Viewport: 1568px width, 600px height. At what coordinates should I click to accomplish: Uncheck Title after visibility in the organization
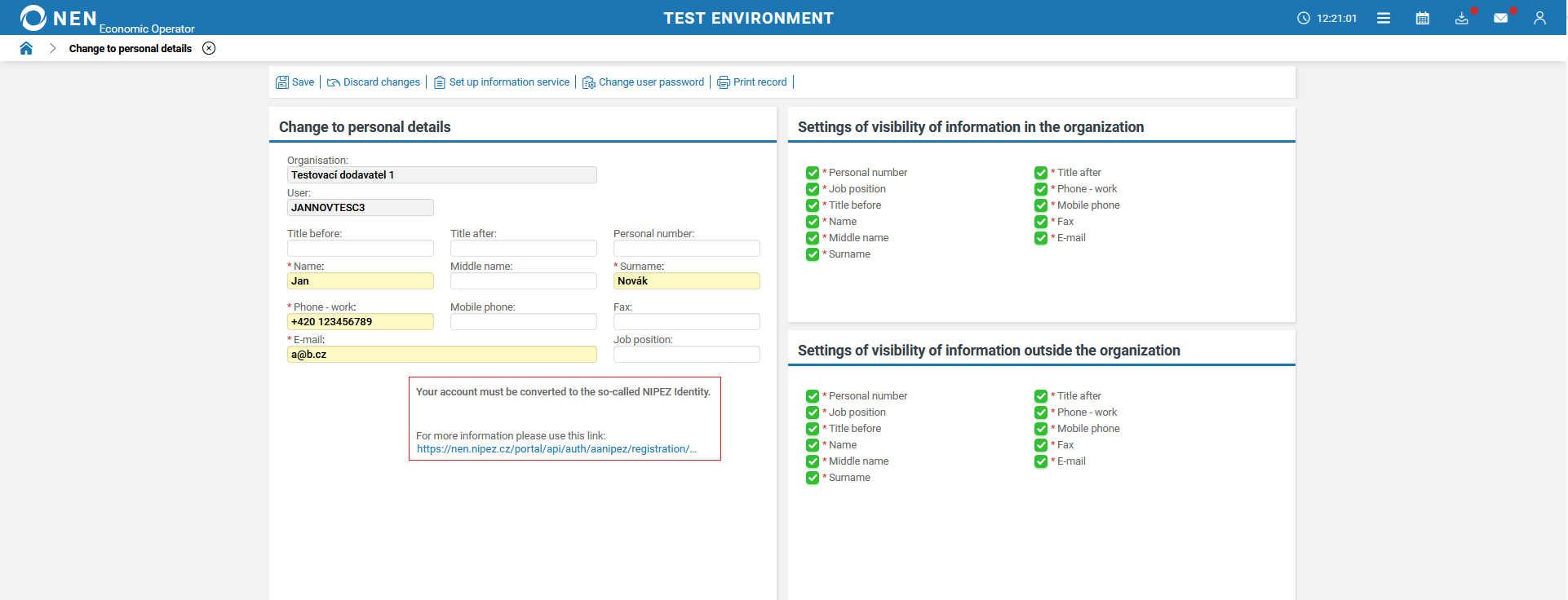1041,173
